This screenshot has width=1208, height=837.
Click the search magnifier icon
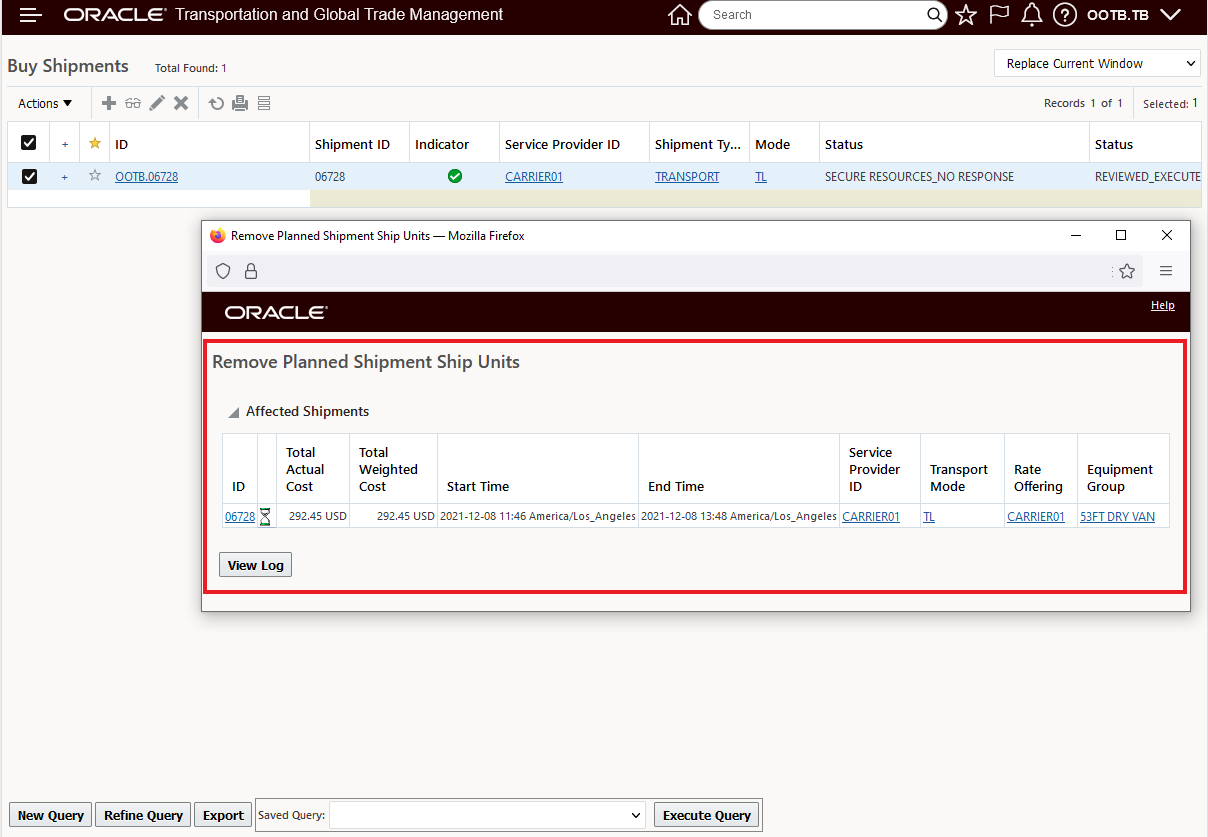935,15
